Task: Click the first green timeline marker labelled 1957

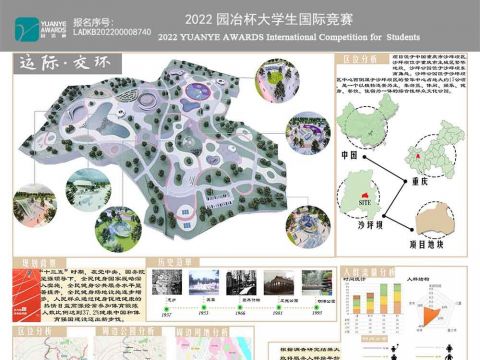Action: 166,308
